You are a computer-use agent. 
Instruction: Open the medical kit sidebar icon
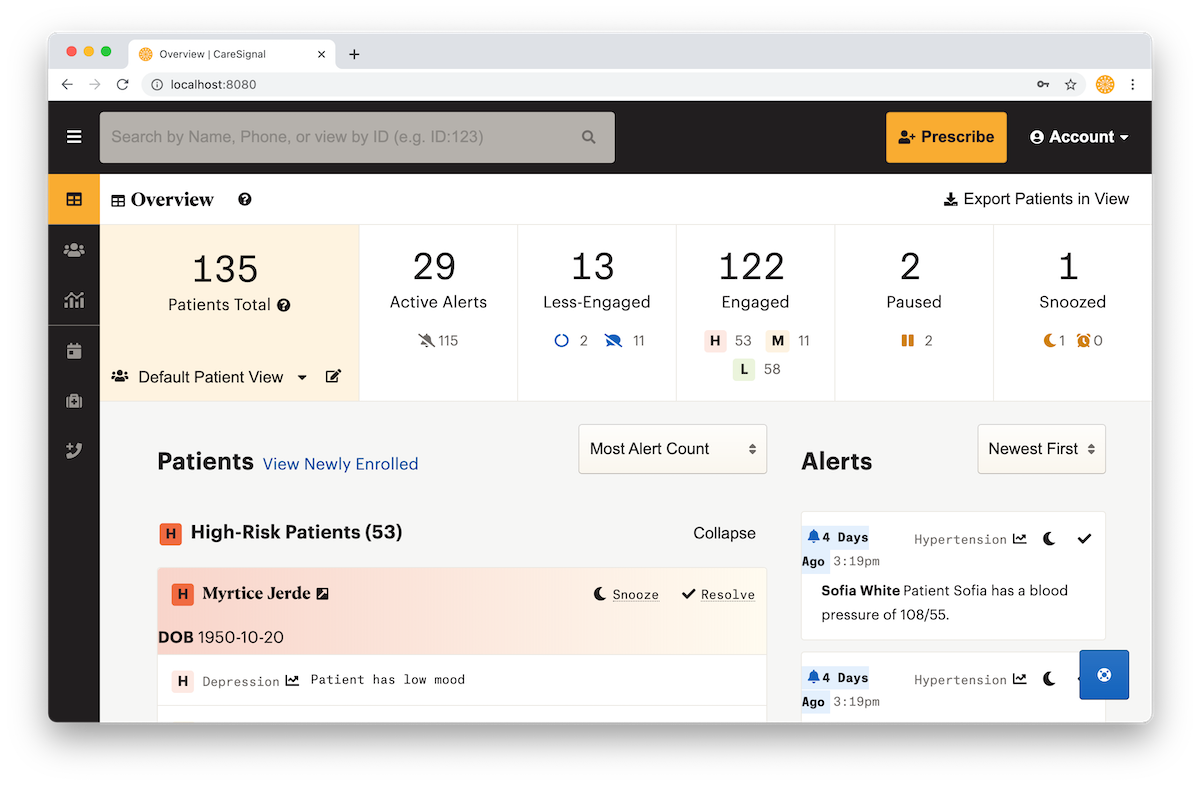click(74, 401)
